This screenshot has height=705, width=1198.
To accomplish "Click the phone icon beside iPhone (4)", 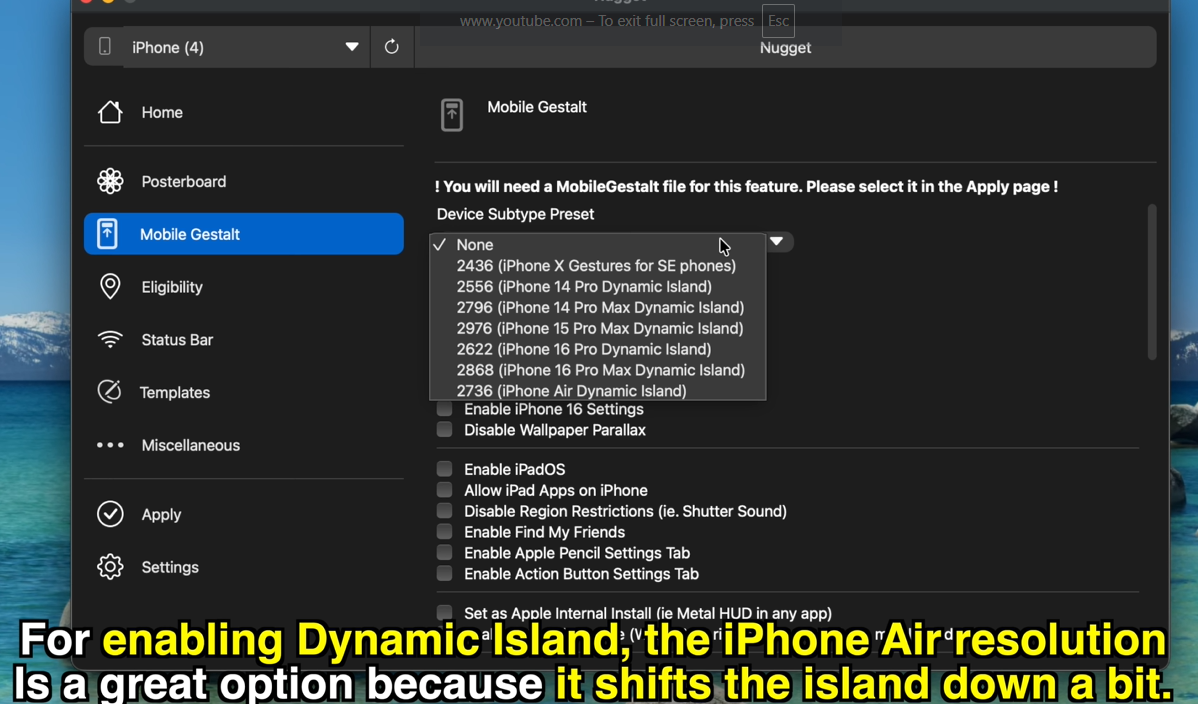I will click(105, 47).
